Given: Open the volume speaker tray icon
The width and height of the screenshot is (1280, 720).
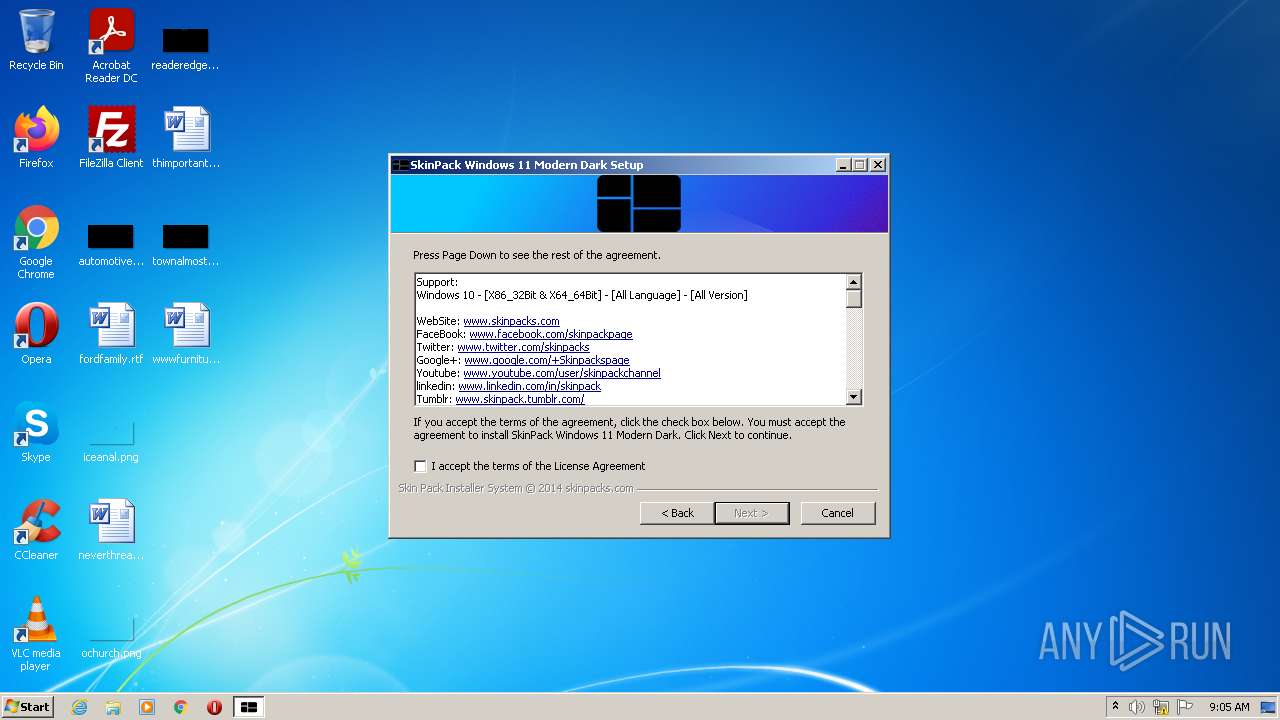Looking at the screenshot, I should coord(1137,707).
